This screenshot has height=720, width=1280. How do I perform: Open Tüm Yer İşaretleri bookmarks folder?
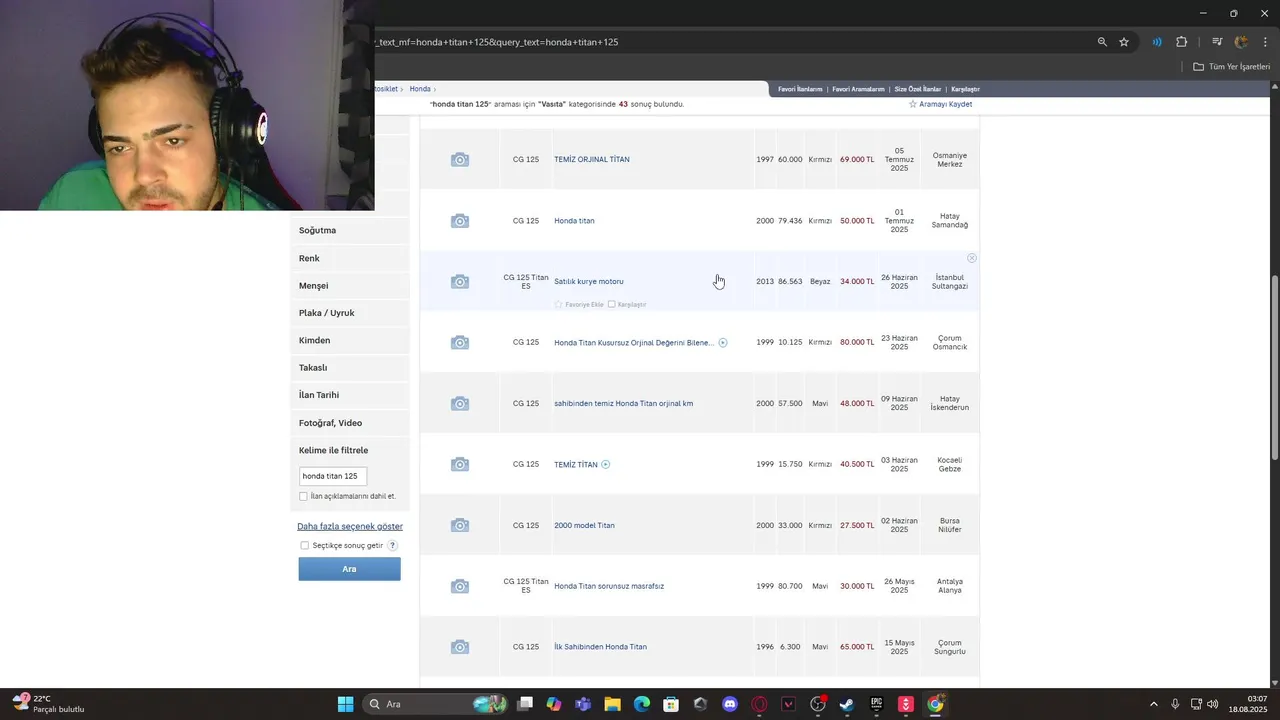point(1231,66)
